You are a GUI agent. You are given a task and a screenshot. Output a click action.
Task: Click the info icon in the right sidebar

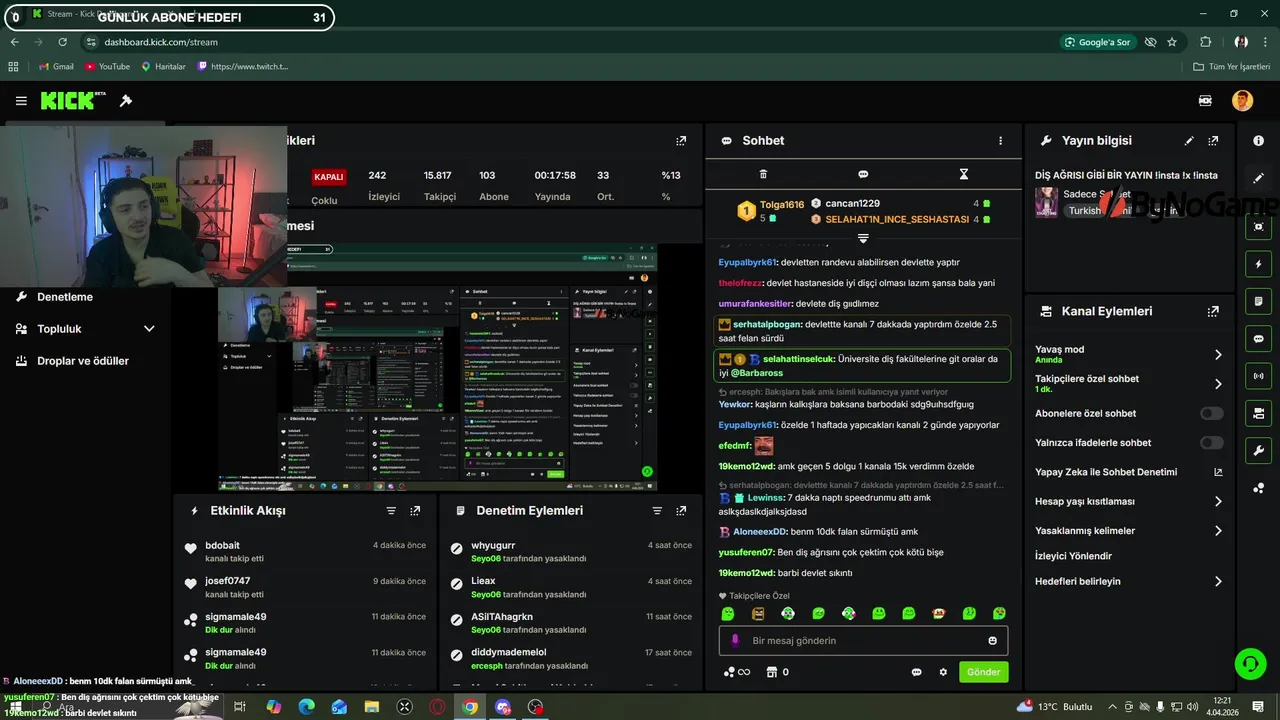coord(1258,141)
